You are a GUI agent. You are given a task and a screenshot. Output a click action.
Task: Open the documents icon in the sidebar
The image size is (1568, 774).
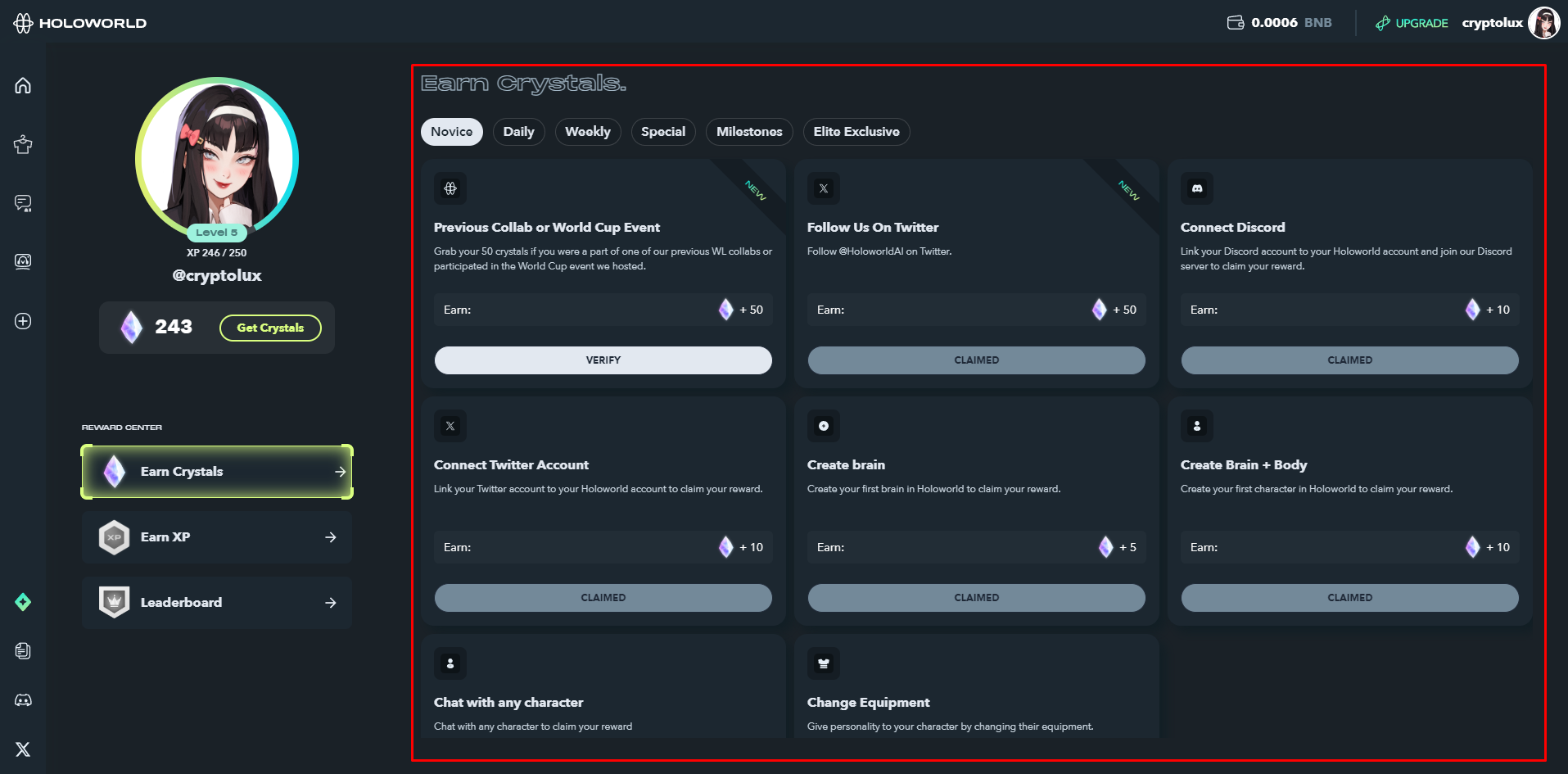[x=23, y=650]
